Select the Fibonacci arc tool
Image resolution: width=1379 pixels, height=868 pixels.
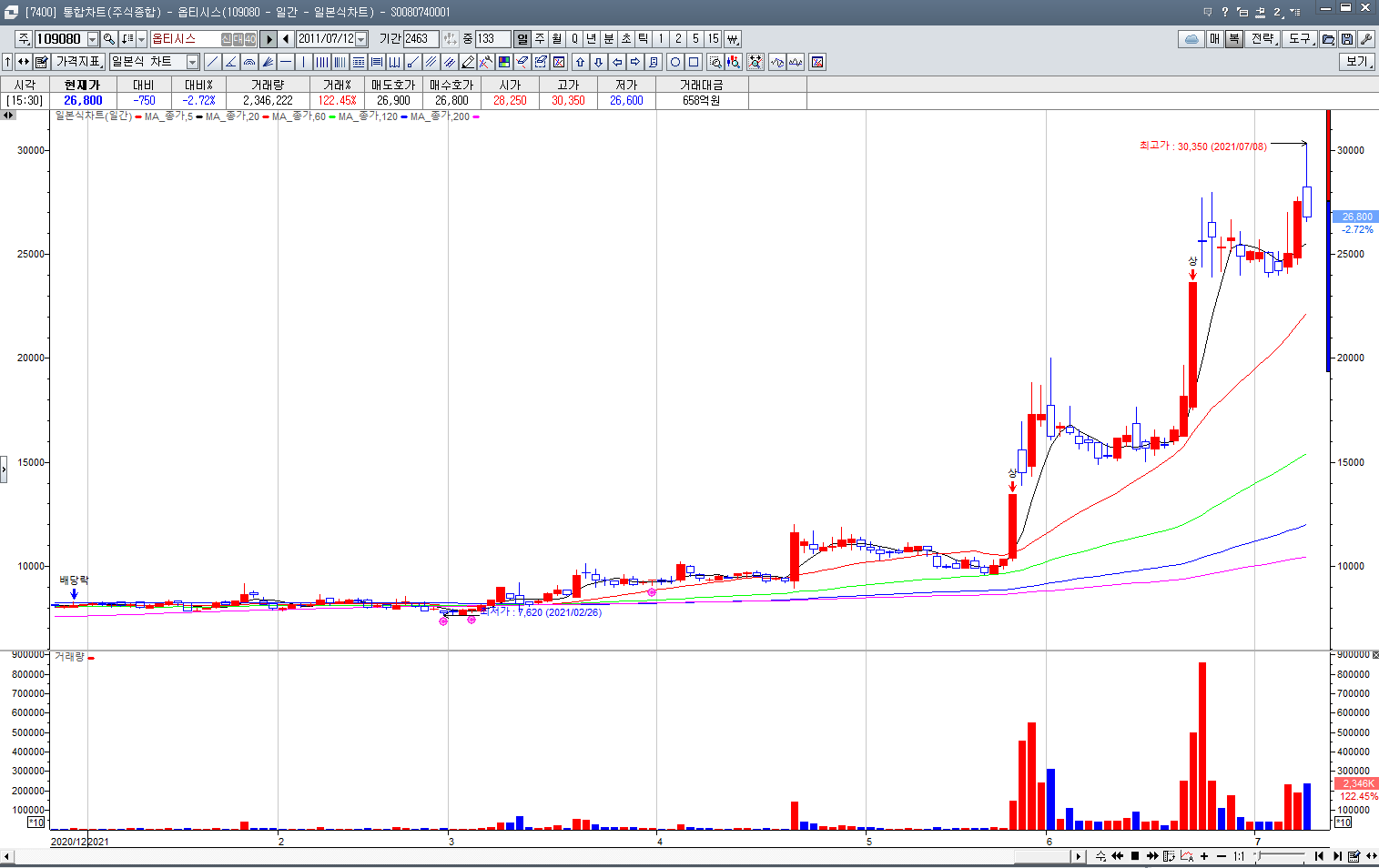tap(248, 62)
